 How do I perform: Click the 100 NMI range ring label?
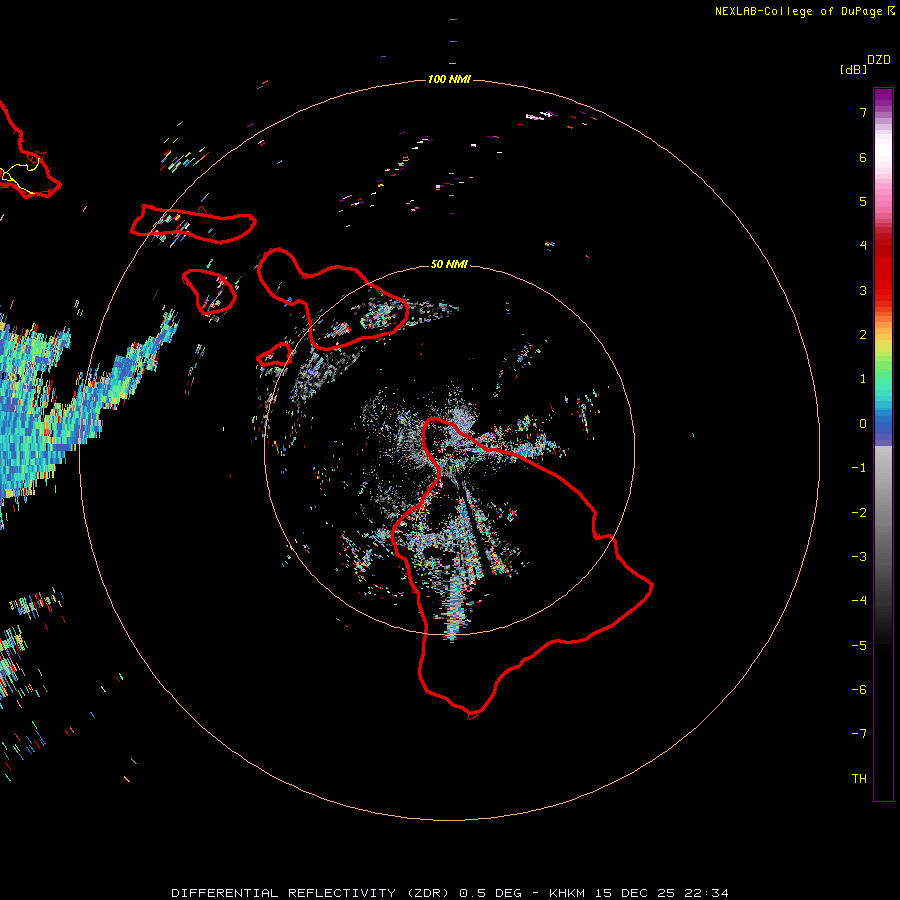tap(449, 79)
